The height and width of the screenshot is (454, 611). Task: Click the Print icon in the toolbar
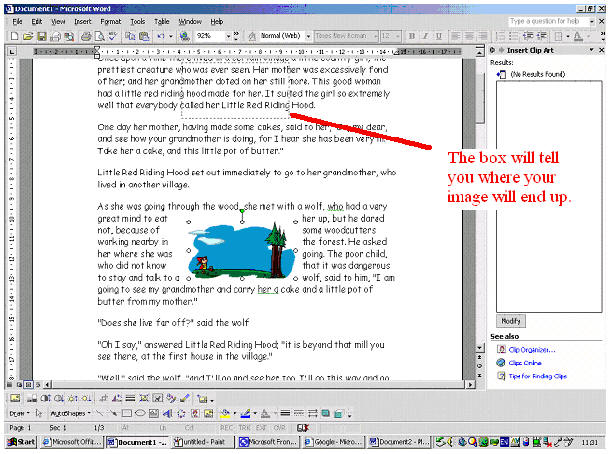point(85,36)
